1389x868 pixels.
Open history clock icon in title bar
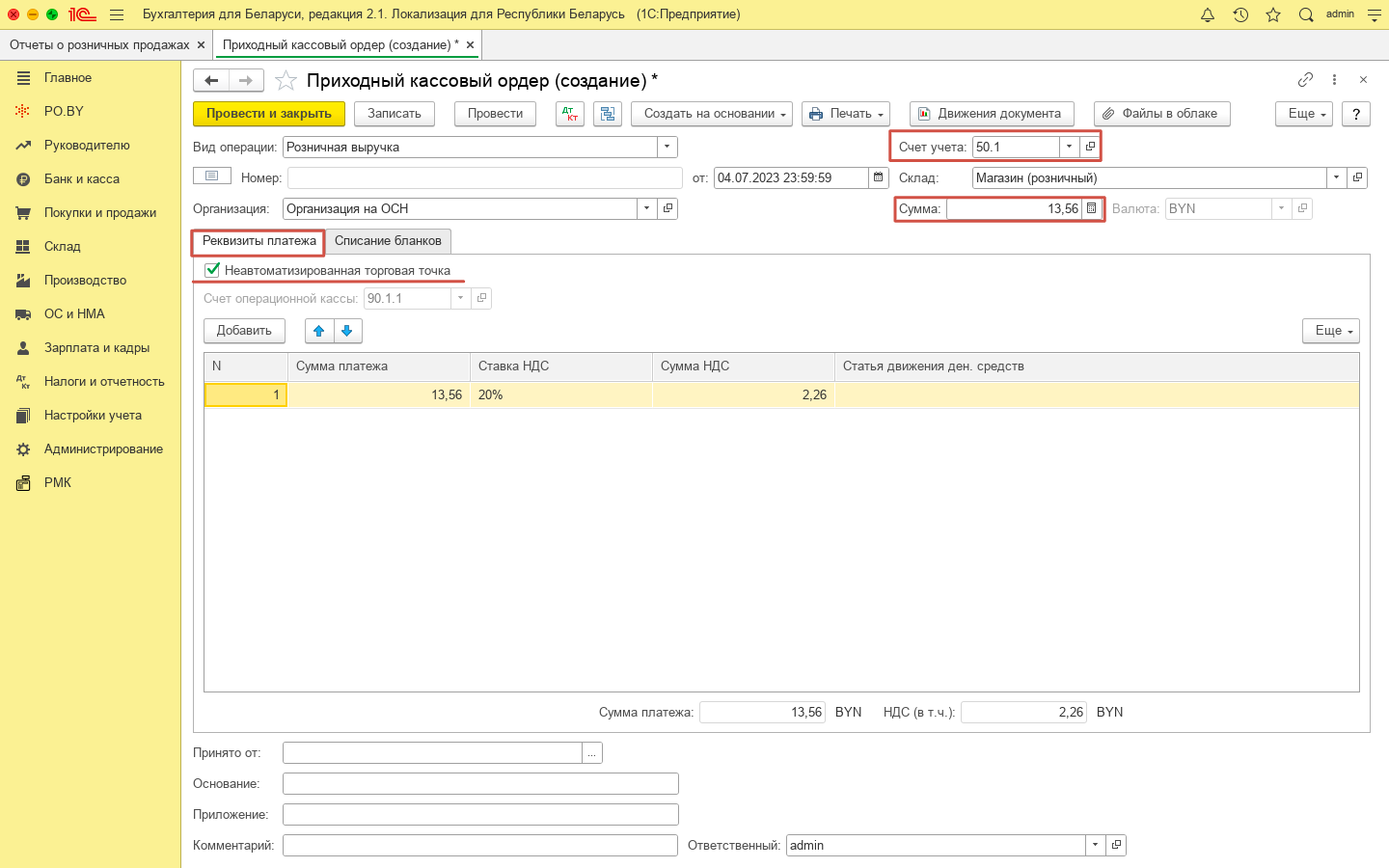[x=1240, y=14]
